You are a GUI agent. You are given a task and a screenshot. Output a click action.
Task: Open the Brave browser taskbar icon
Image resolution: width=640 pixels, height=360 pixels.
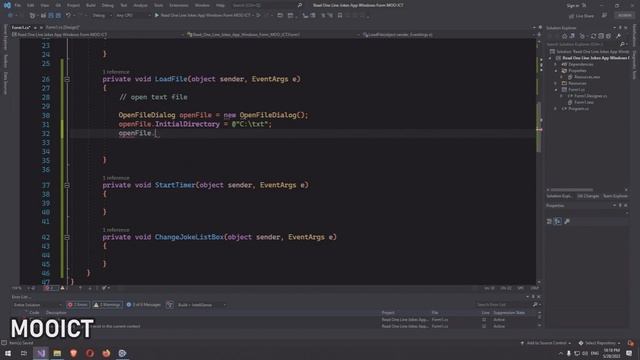[x=73, y=353]
